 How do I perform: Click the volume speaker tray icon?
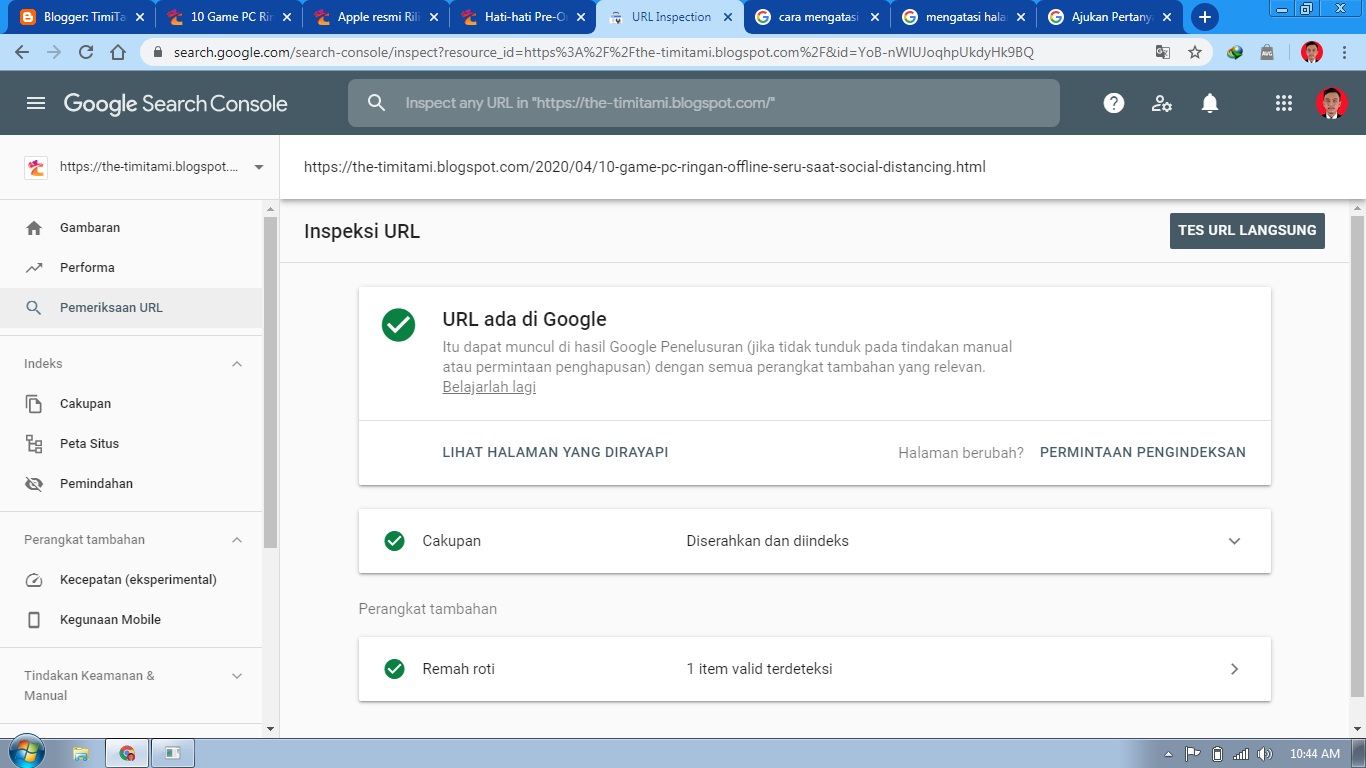[x=1265, y=753]
